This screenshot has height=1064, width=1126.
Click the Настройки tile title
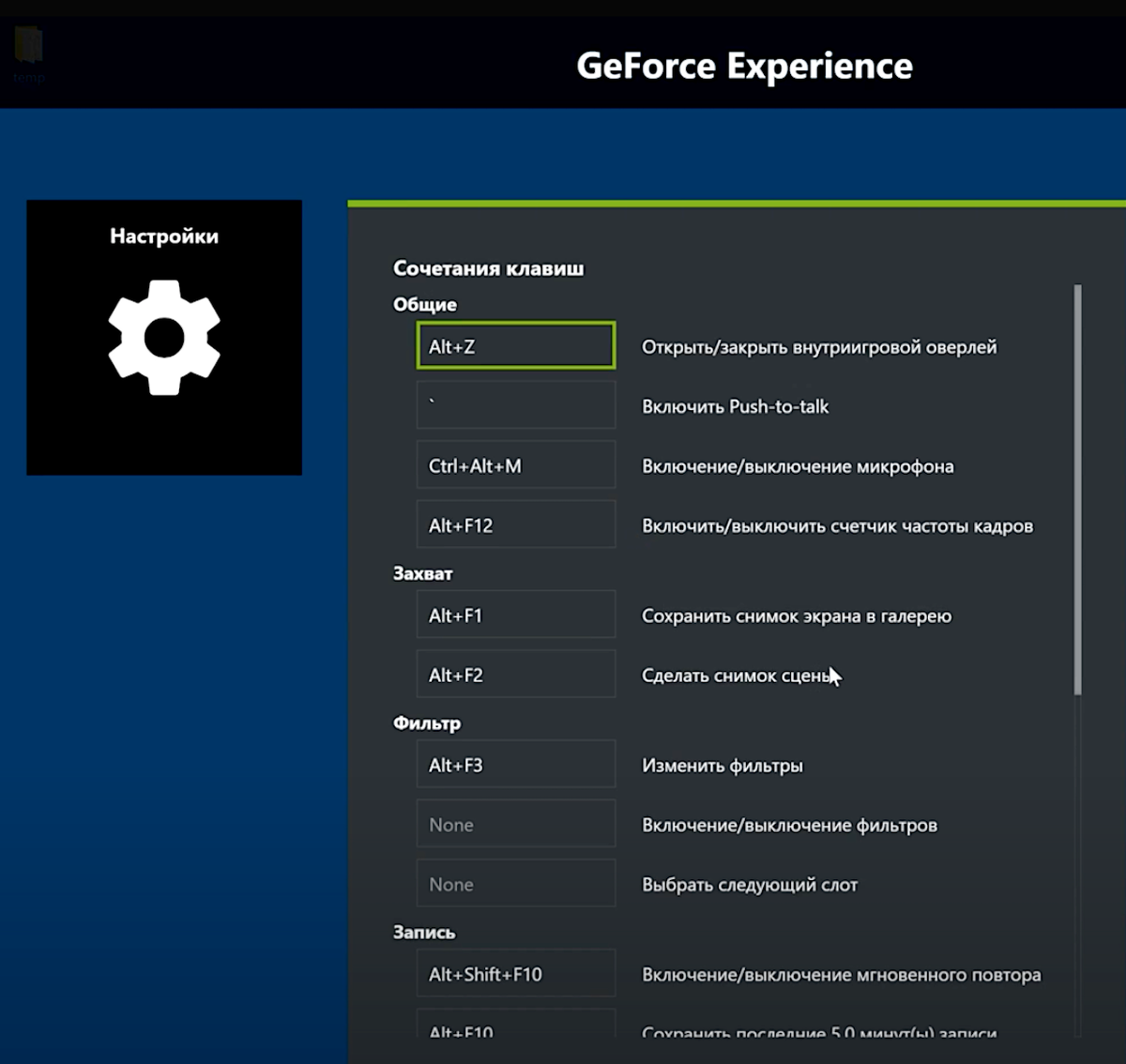point(164,236)
